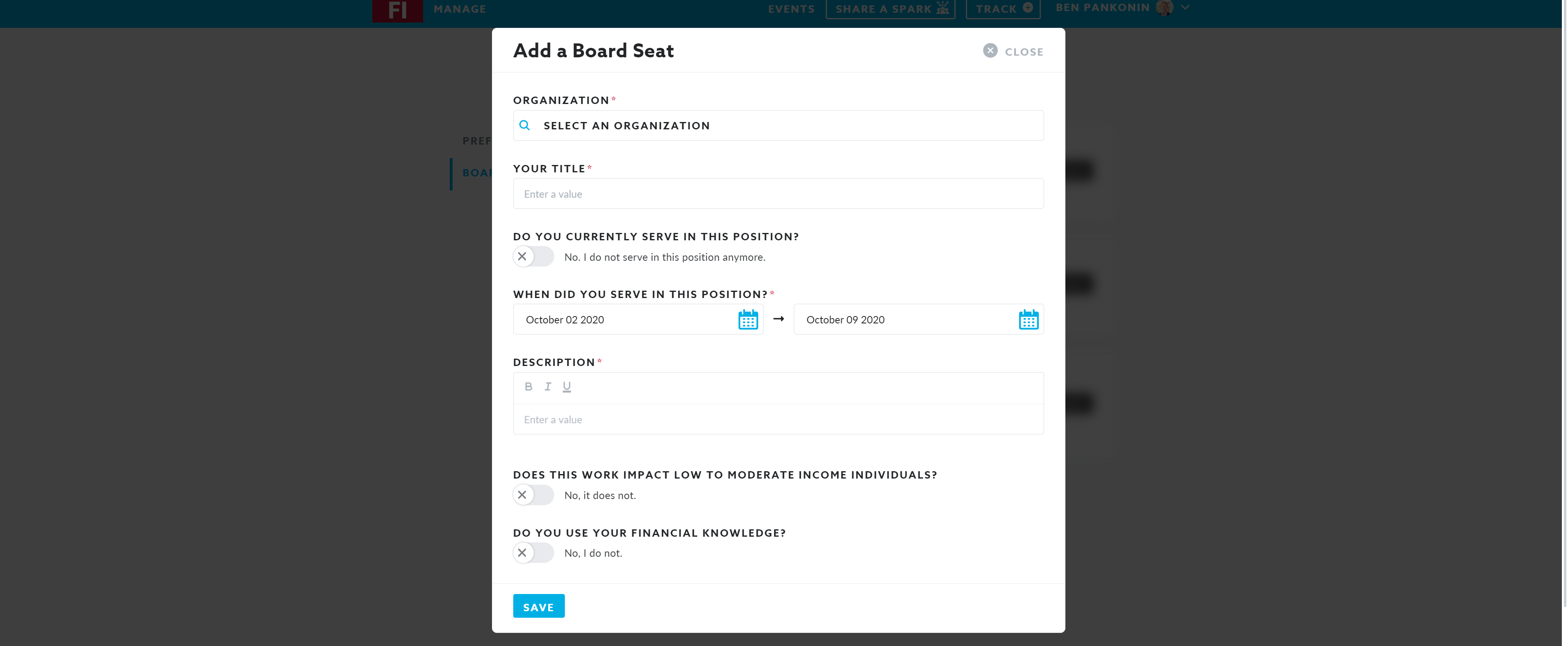Open the Manage menu item
This screenshot has width=1568, height=646.
(460, 9)
